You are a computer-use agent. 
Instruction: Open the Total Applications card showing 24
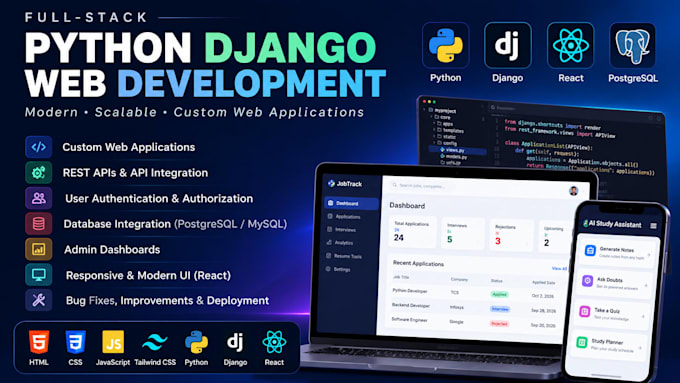click(412, 232)
